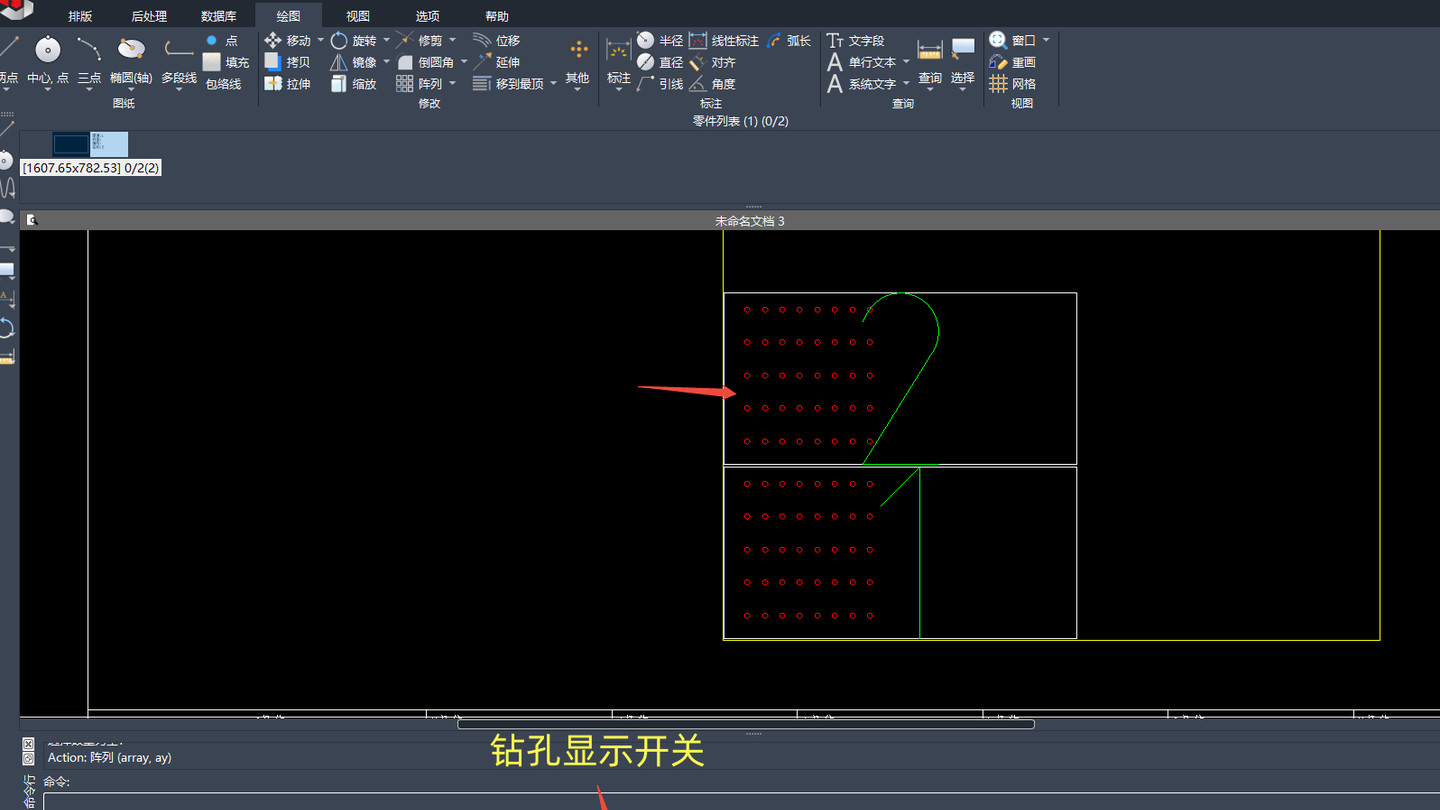Choose the 位移 offset tool
Image resolution: width=1440 pixels, height=810 pixels.
(497, 40)
